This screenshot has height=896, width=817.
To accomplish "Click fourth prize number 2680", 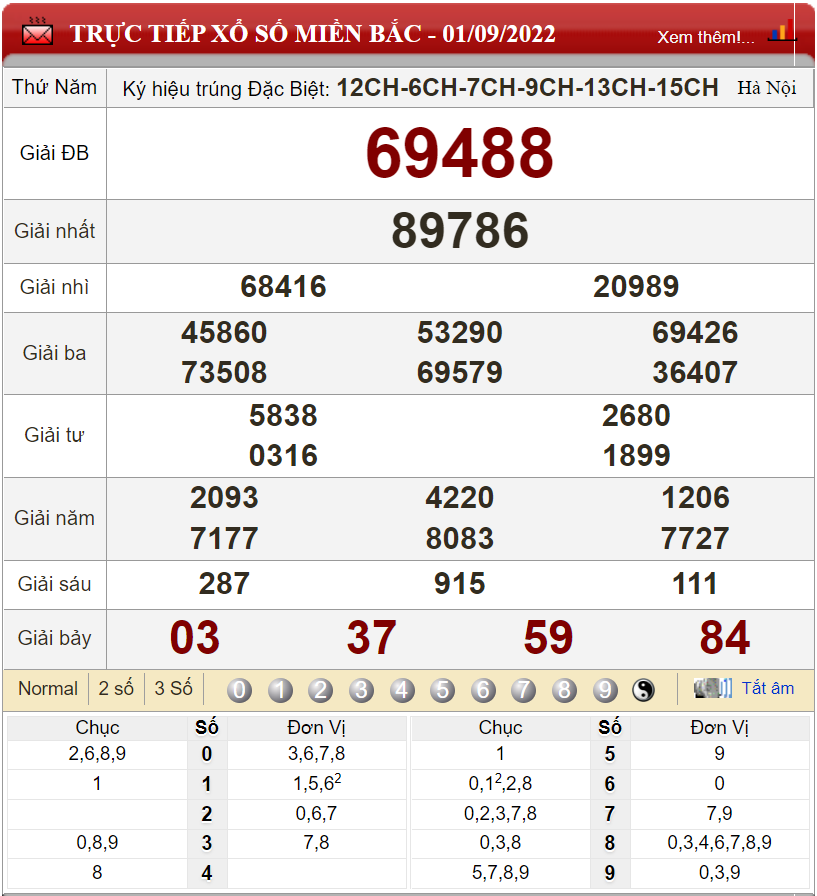I will pyautogui.click(x=636, y=415).
